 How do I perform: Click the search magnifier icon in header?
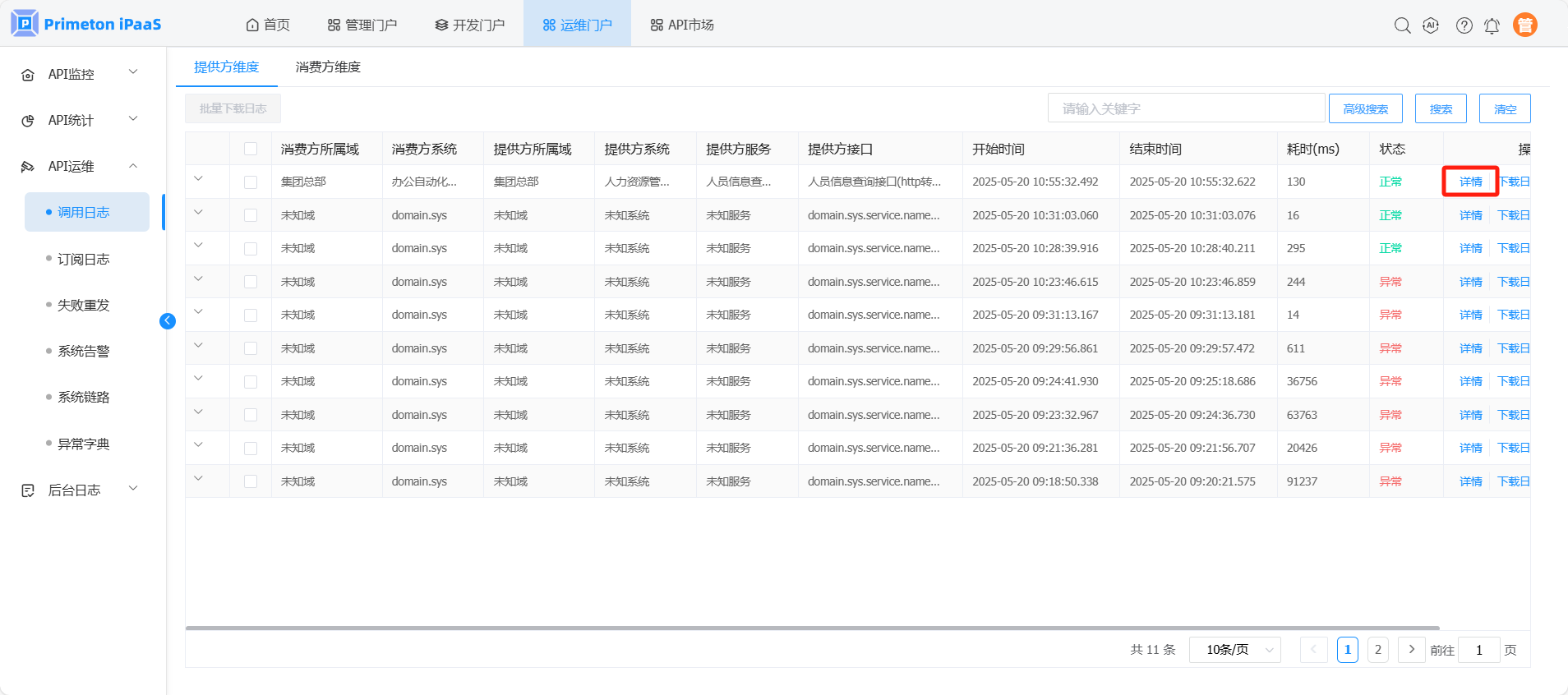coord(1402,25)
